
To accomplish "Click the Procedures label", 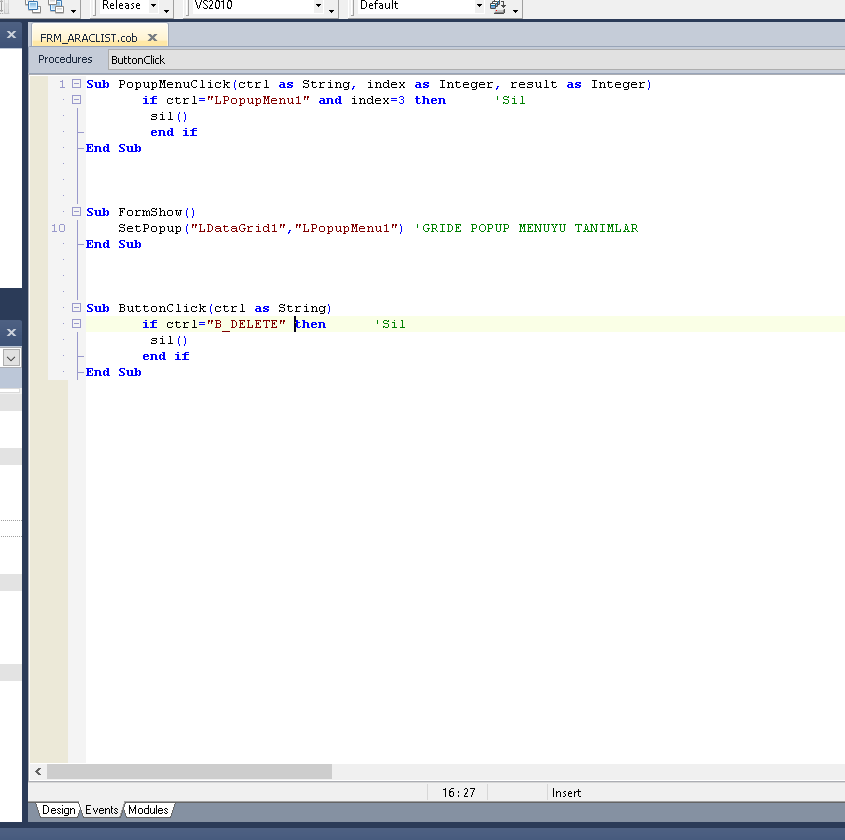I will click(65, 59).
